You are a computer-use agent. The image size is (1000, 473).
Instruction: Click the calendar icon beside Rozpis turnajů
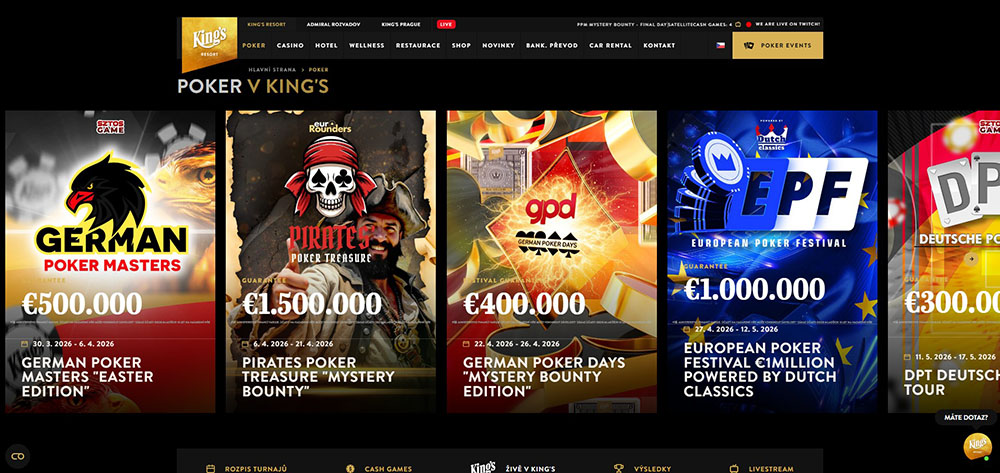pos(210,469)
